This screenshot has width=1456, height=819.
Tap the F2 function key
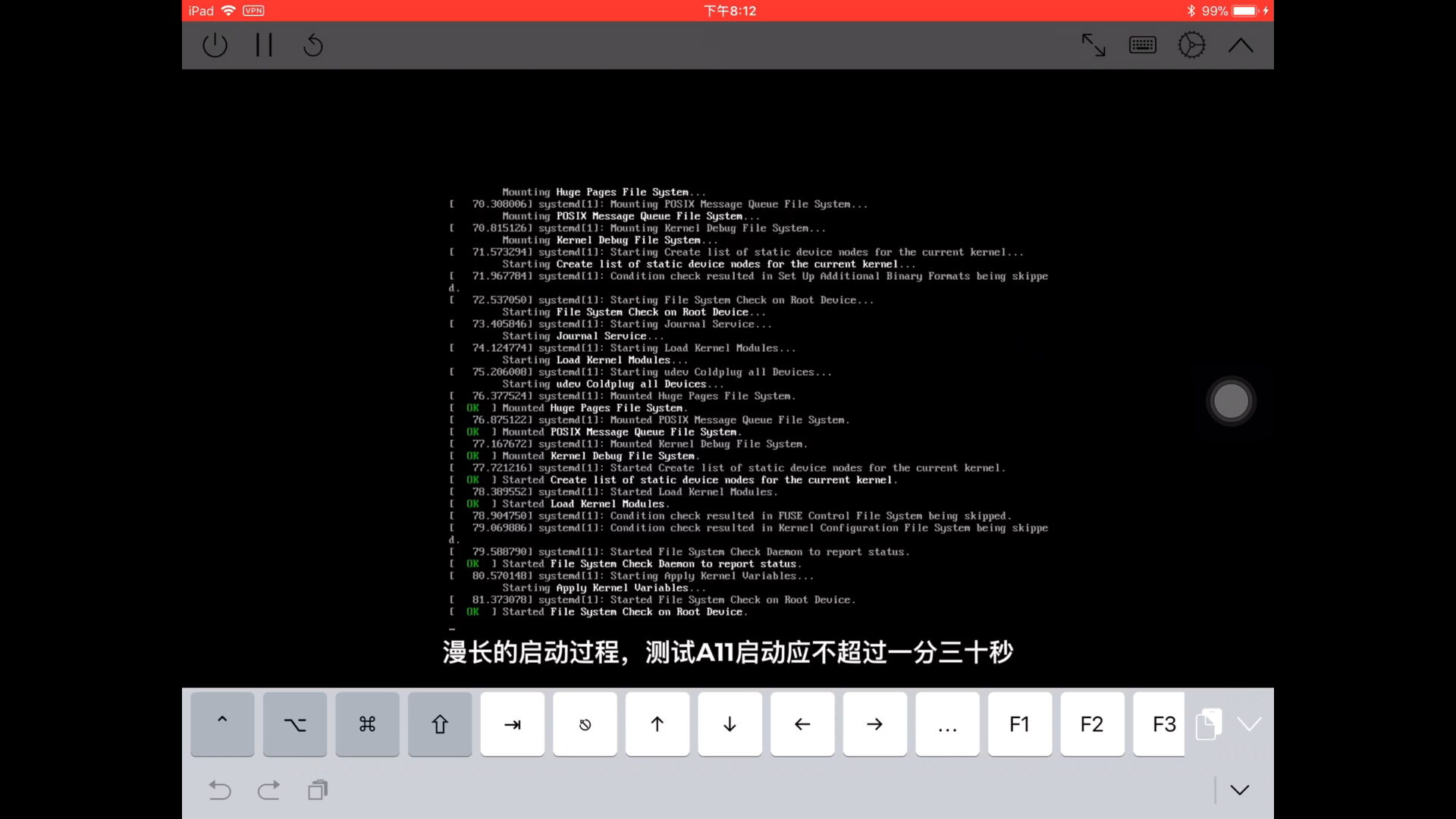[1092, 724]
